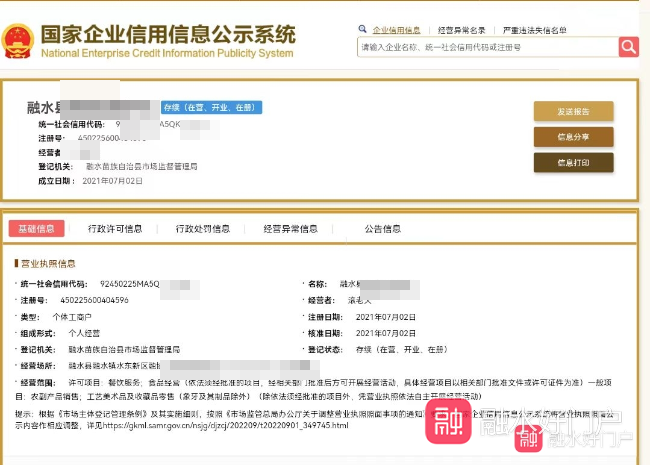The image size is (650, 465).
Task: Click the 发送报告 button
Action: 573,111
